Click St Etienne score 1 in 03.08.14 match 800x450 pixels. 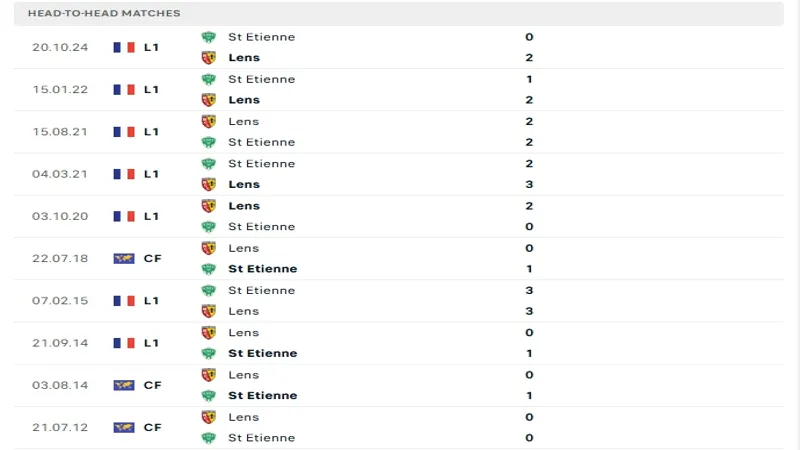tap(529, 396)
